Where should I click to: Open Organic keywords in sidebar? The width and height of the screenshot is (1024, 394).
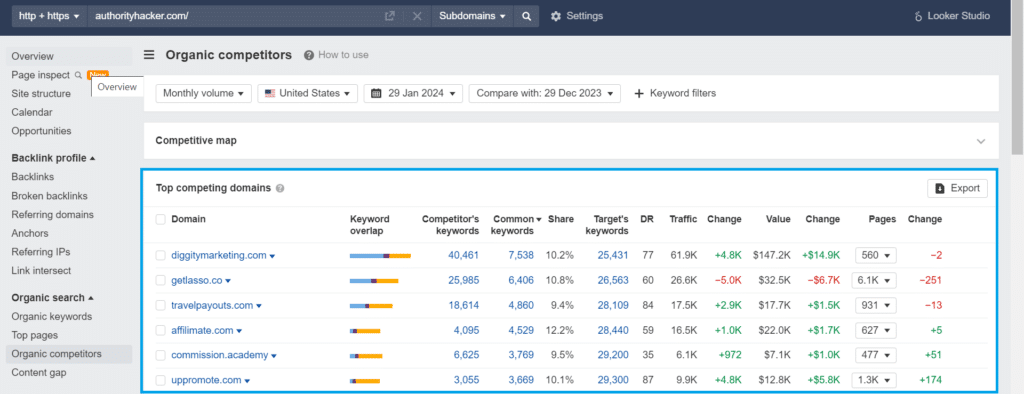click(52, 316)
